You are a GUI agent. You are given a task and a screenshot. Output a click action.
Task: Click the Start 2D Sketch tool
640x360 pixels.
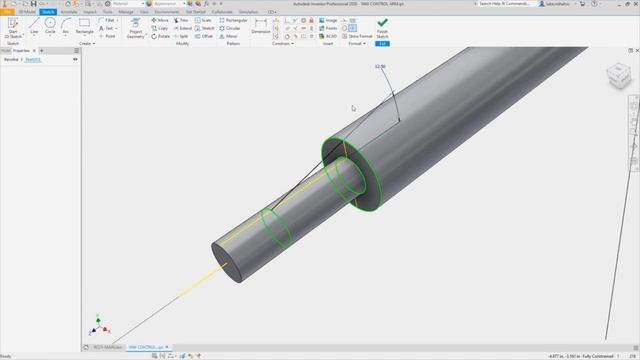click(13, 28)
